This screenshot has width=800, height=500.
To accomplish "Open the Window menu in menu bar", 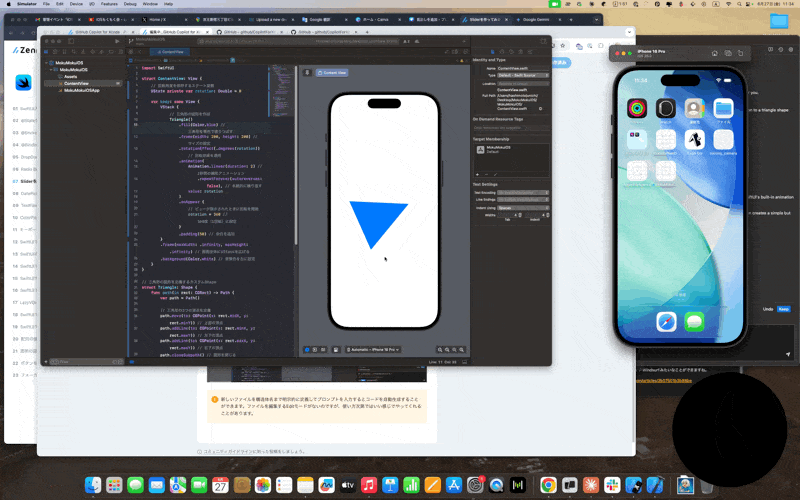I will [x=150, y=4].
